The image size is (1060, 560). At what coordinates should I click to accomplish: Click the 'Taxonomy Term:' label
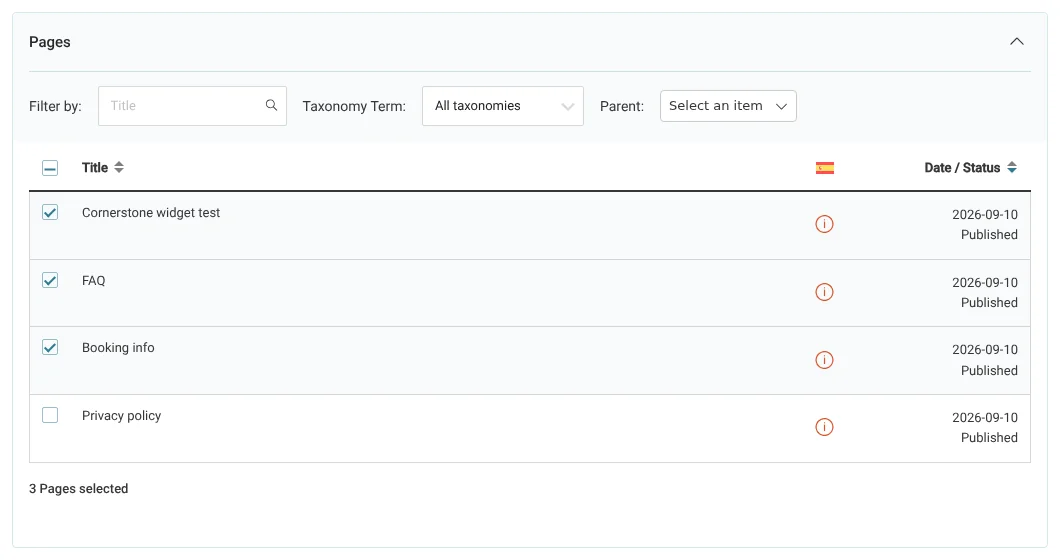point(354,106)
